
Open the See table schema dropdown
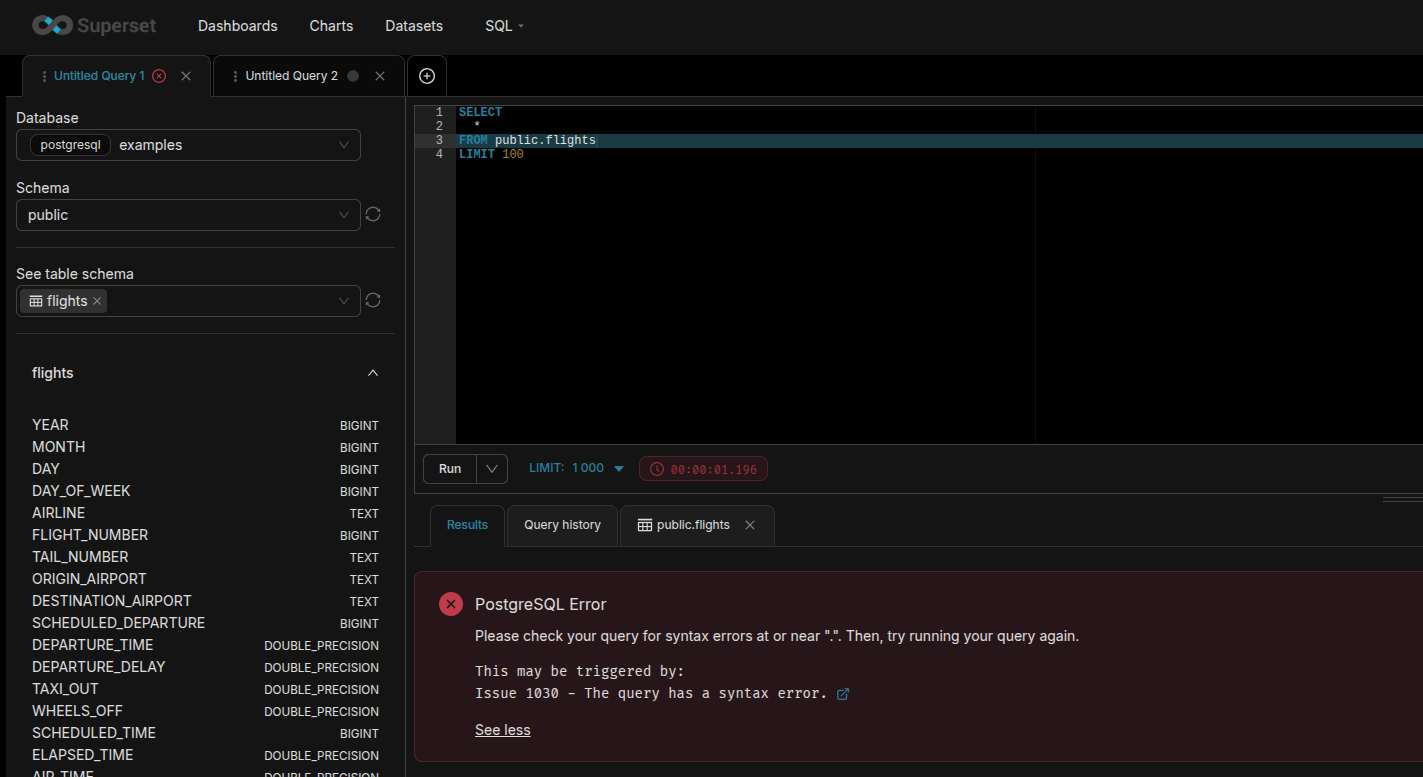tap(188, 301)
